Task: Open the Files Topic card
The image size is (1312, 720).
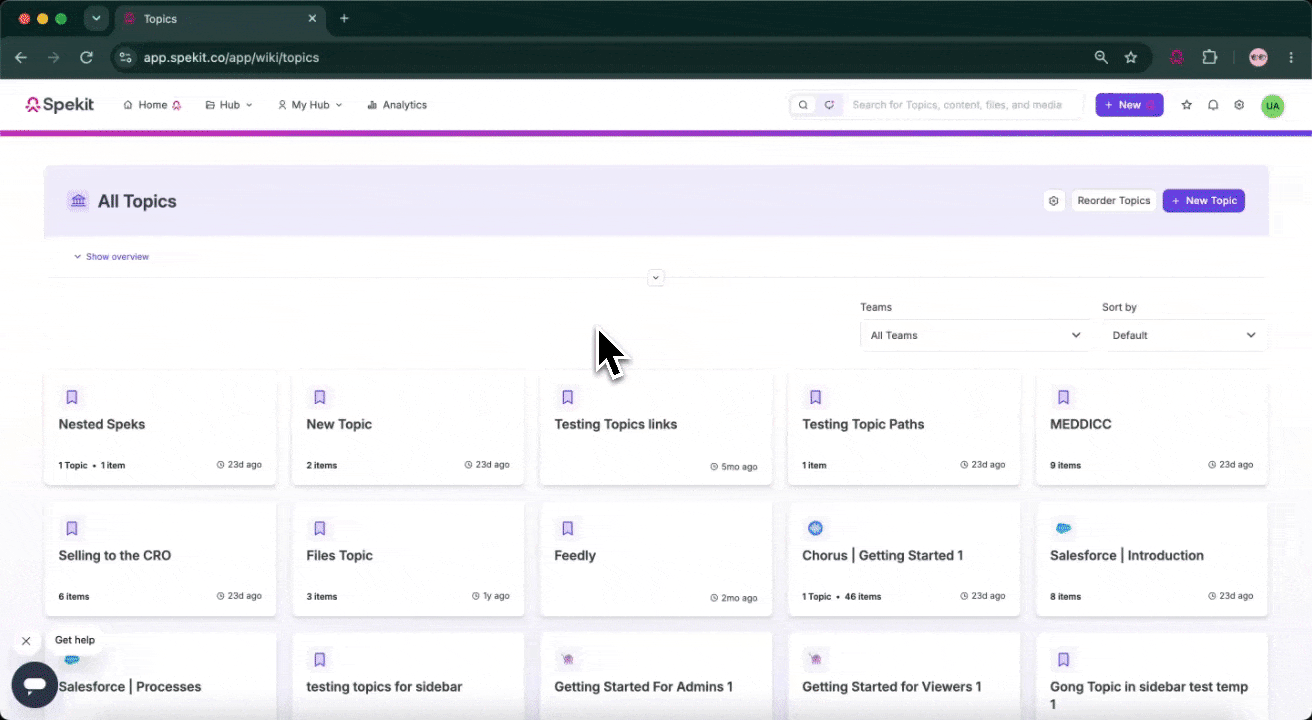Action: pyautogui.click(x=408, y=559)
